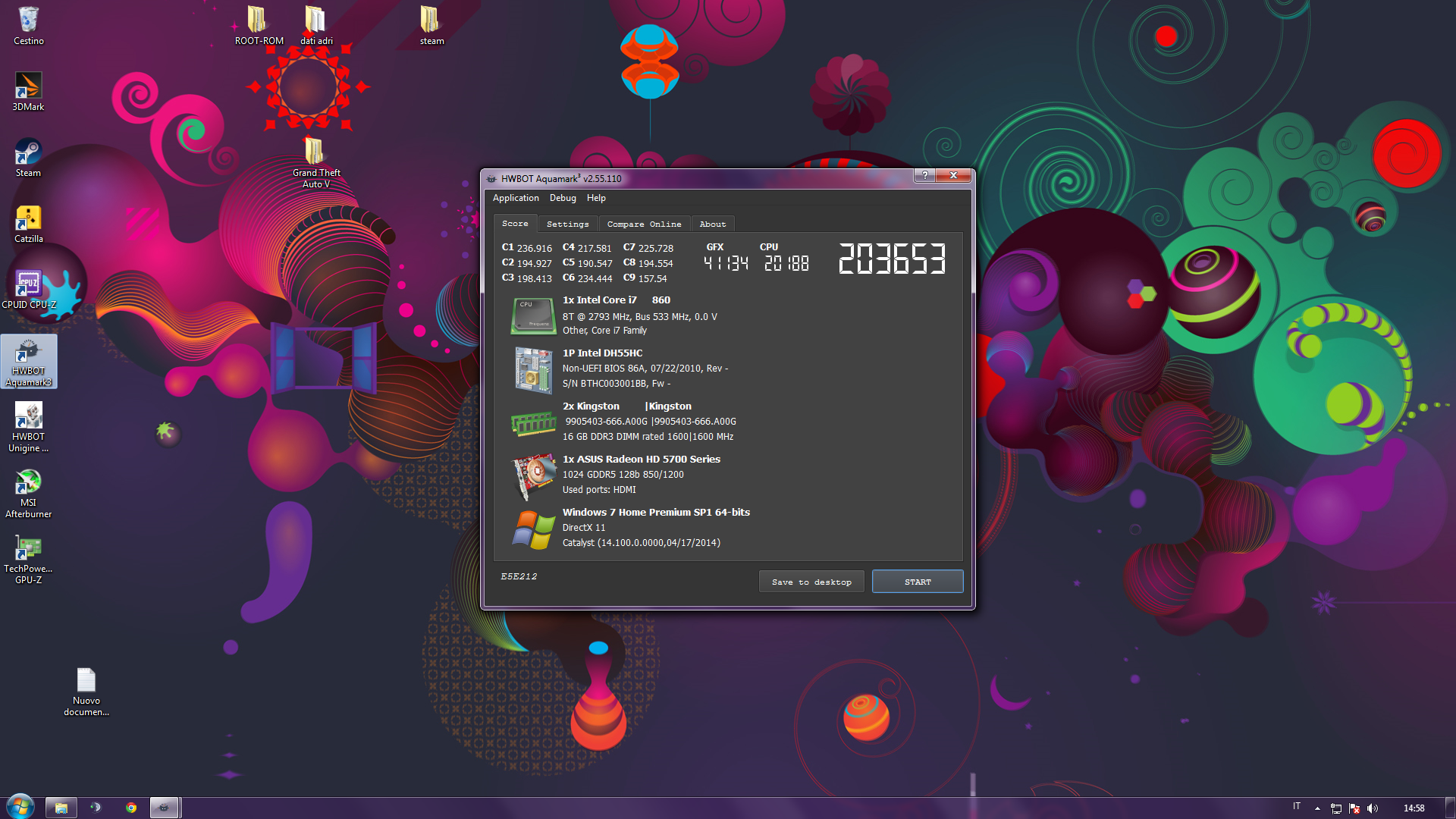This screenshot has width=1456, height=819.
Task: Switch to the Score tab
Action: (515, 224)
